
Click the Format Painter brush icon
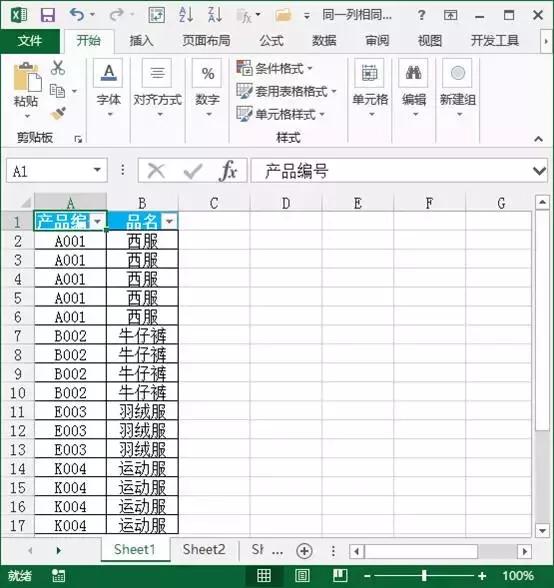(58, 114)
